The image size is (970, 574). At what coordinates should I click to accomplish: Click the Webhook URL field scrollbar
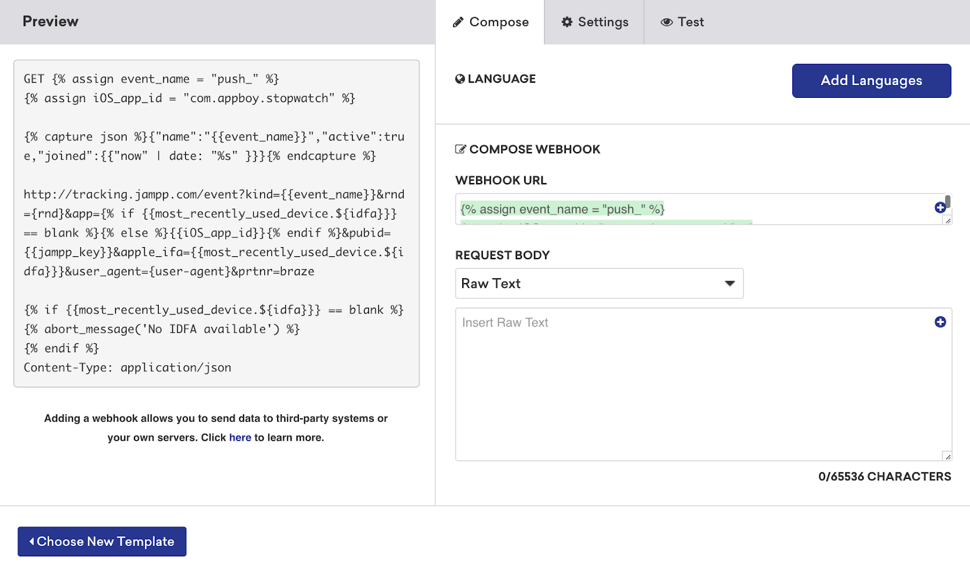click(x=948, y=202)
